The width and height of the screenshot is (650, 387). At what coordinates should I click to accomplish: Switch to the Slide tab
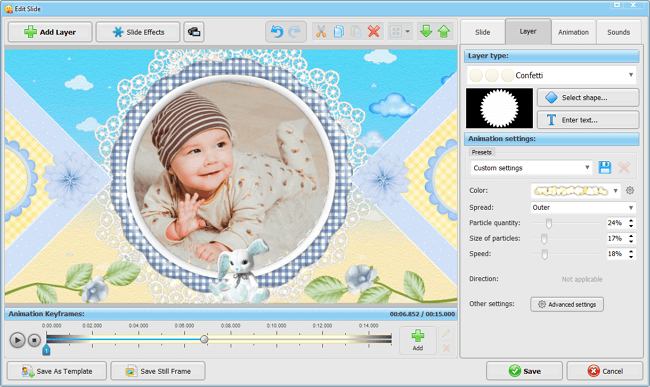click(x=483, y=32)
